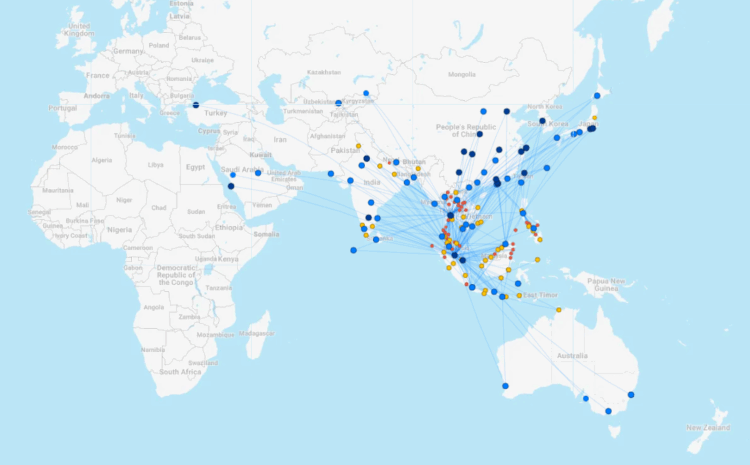Select the yellow Guwahati marker east of Bhutan
750x465 pixels.
[x=418, y=168]
